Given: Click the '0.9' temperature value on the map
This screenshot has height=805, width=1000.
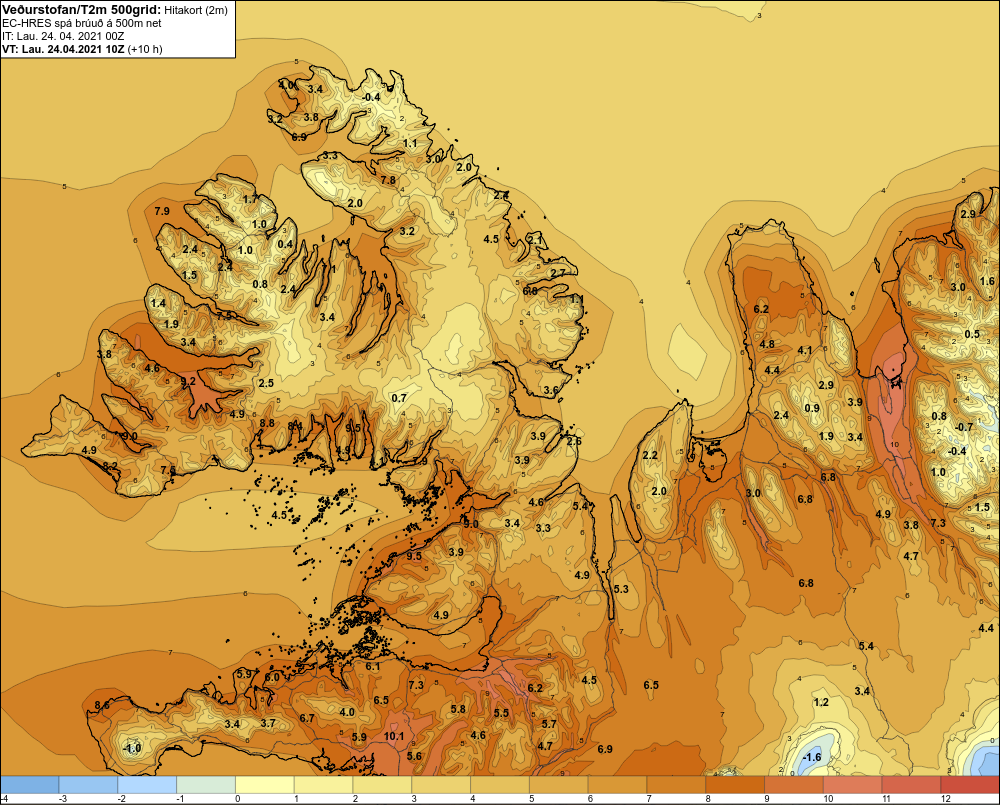Looking at the screenshot, I should 812,408.
